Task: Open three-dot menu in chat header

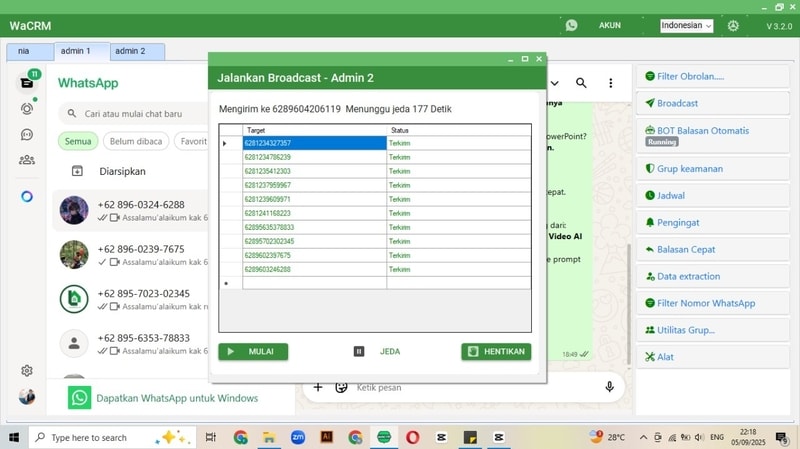Action: pos(611,83)
